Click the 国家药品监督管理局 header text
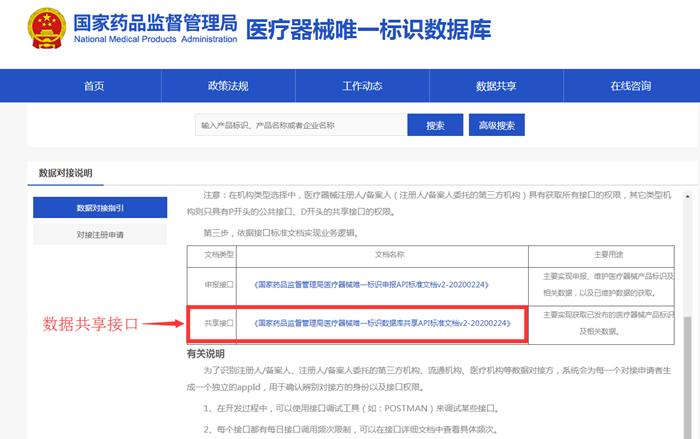Viewport: 700px width, 439px height. pos(155,22)
